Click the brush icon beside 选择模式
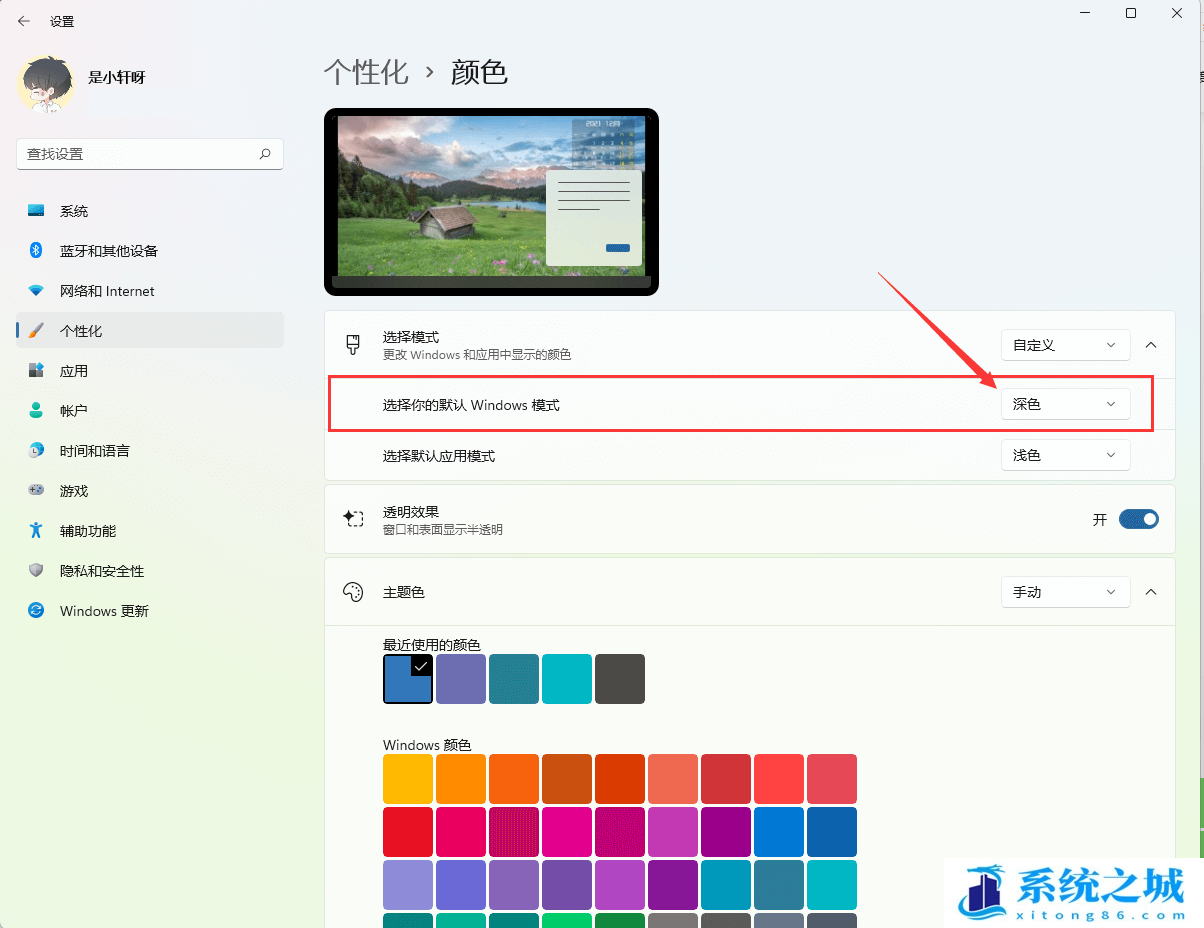 pyautogui.click(x=353, y=345)
